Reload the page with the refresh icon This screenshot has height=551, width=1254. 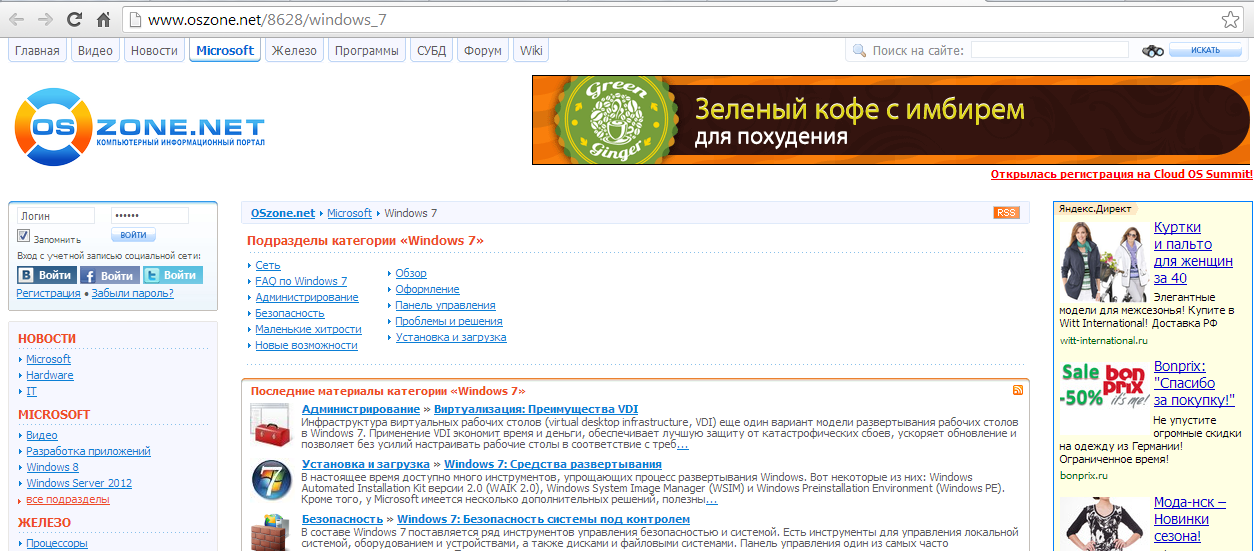(74, 19)
